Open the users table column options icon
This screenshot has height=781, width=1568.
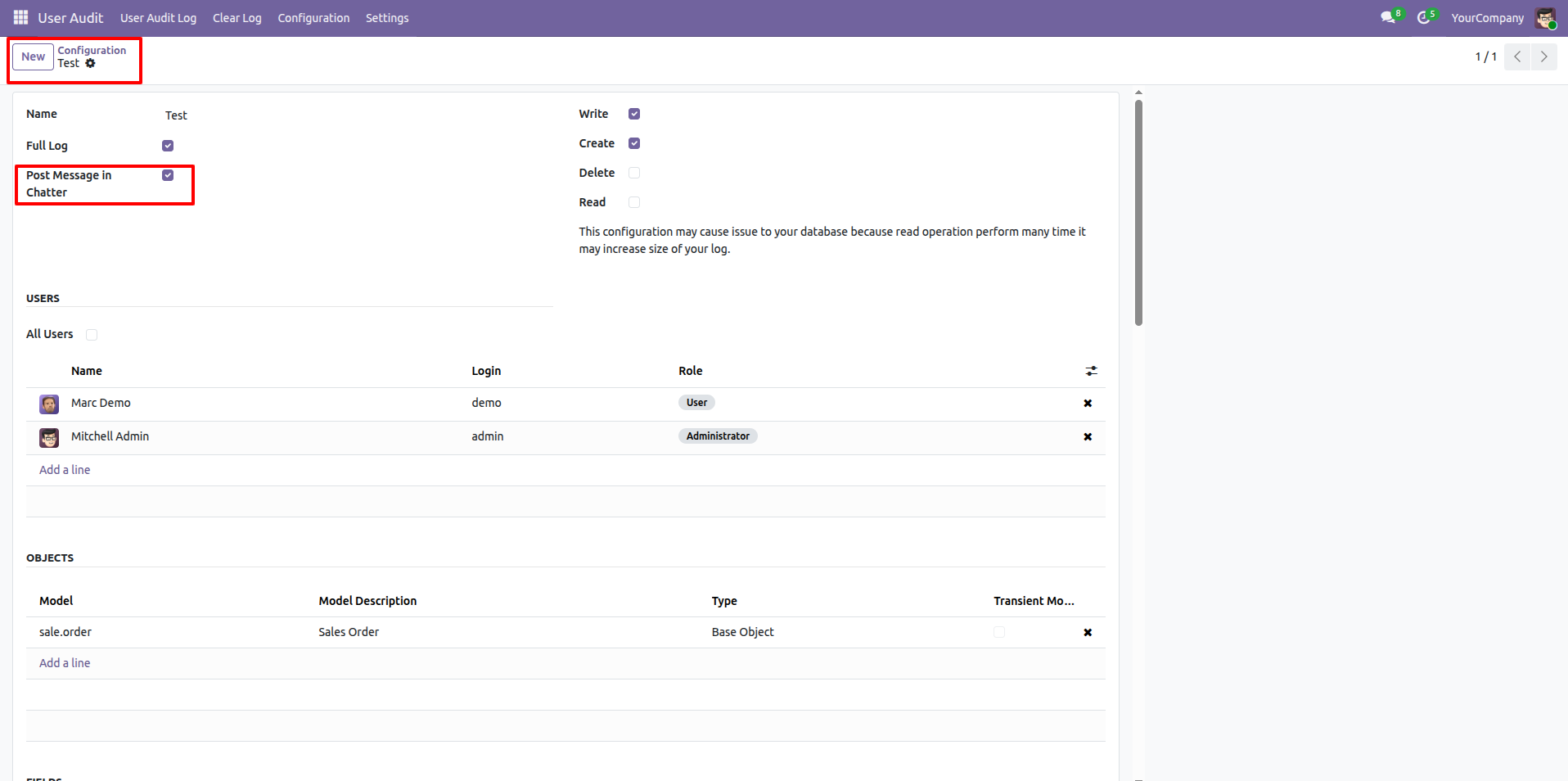coord(1091,371)
